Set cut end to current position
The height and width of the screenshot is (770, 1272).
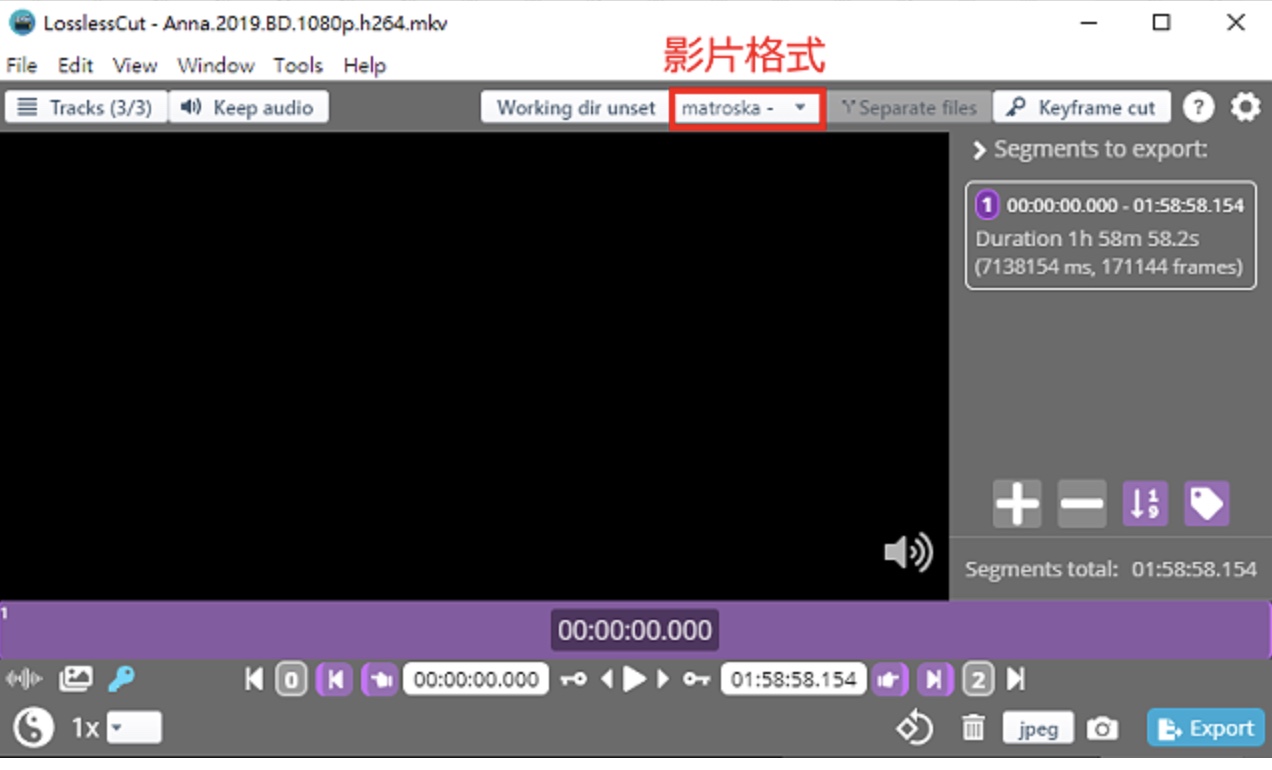(x=888, y=681)
